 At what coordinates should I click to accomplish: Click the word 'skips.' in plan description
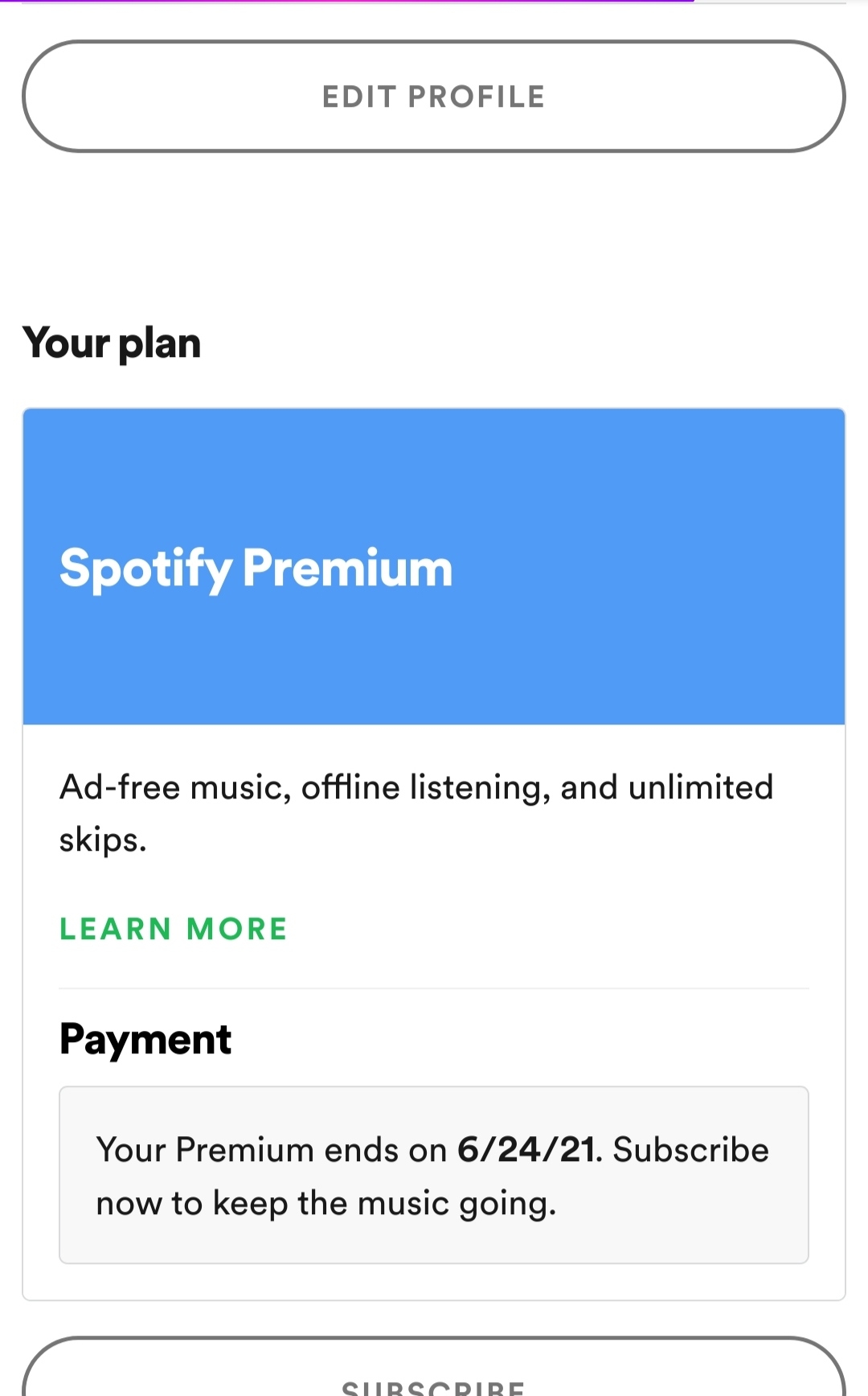103,840
